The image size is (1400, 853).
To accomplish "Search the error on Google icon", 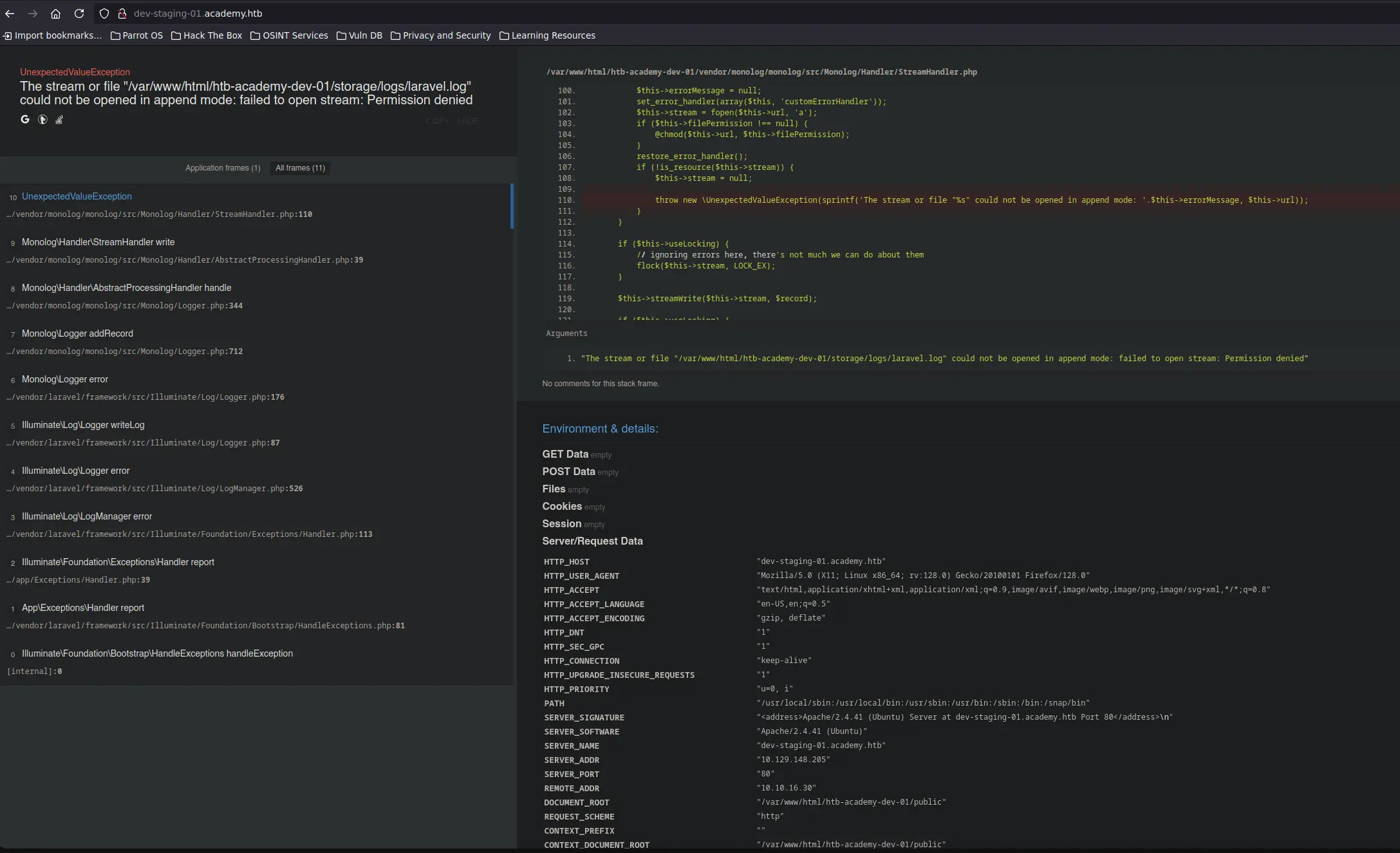I will pyautogui.click(x=25, y=119).
